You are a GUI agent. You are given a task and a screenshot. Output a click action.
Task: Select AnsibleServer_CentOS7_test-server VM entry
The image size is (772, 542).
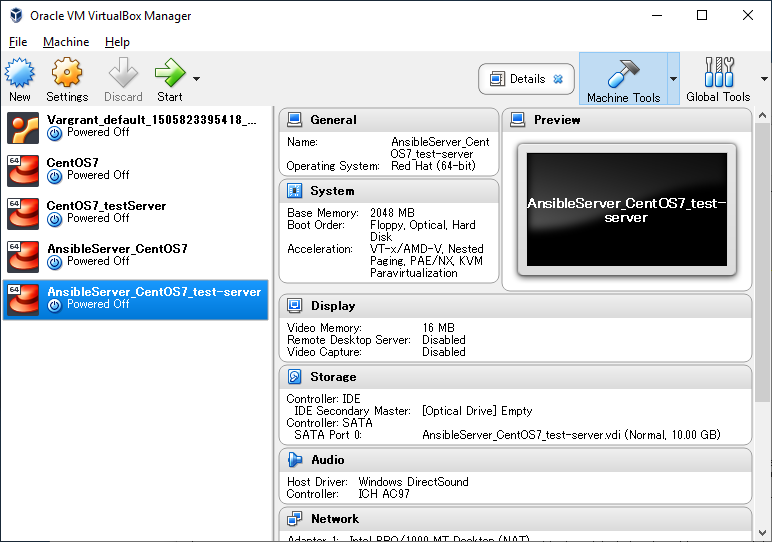[135, 300]
